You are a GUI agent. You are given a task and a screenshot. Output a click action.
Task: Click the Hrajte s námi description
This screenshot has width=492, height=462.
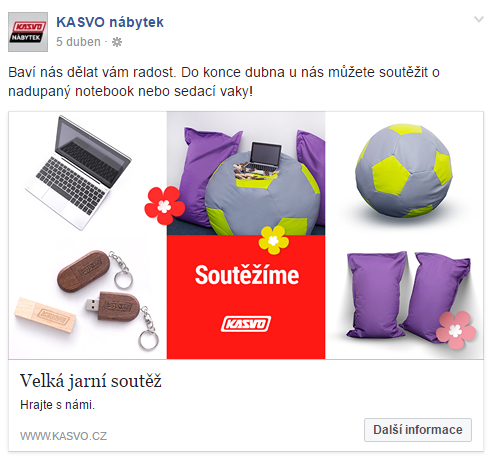pyautogui.click(x=57, y=405)
